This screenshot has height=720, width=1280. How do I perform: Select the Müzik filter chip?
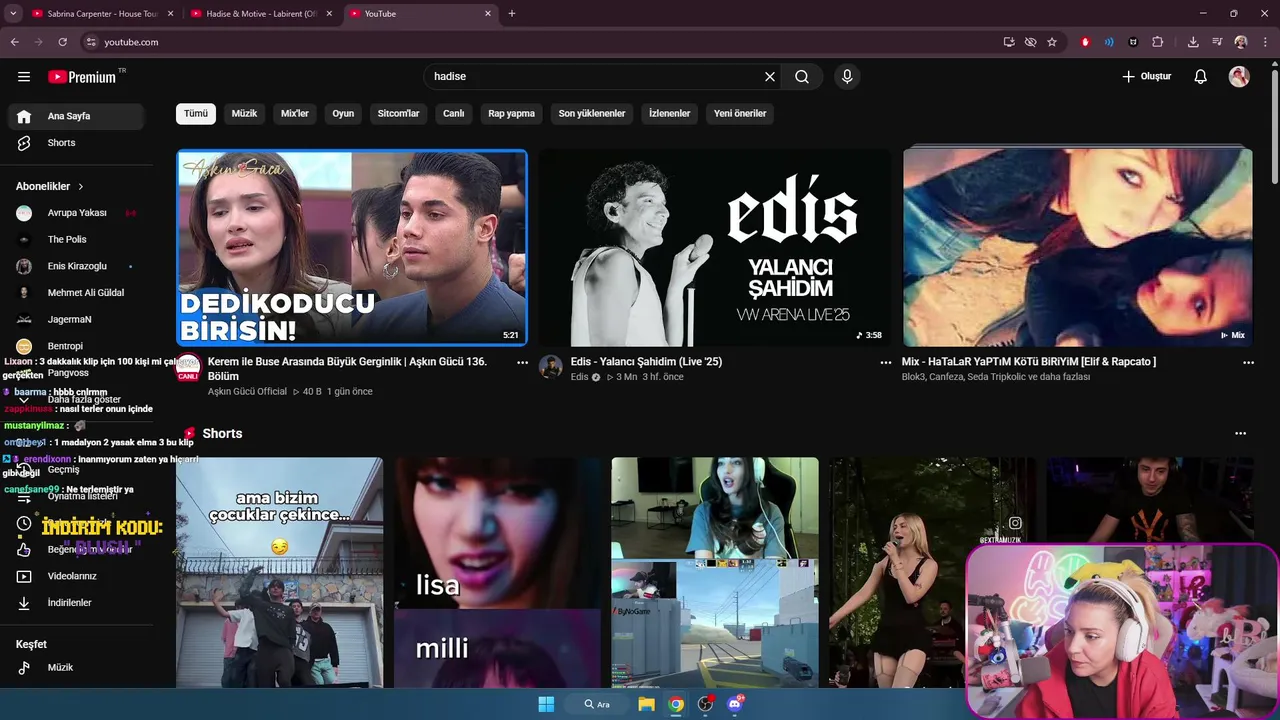[244, 114]
